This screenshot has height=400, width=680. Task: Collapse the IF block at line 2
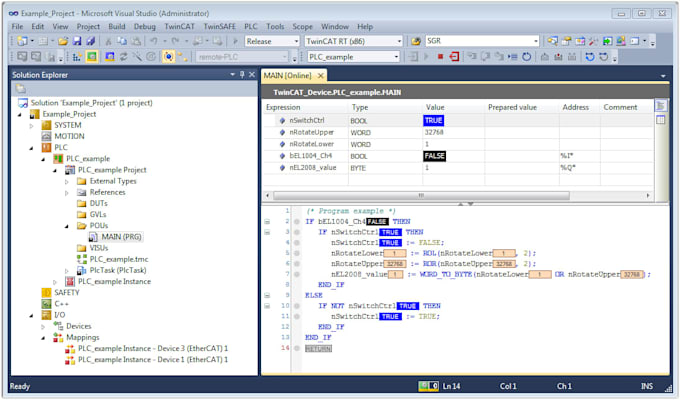tap(267, 222)
